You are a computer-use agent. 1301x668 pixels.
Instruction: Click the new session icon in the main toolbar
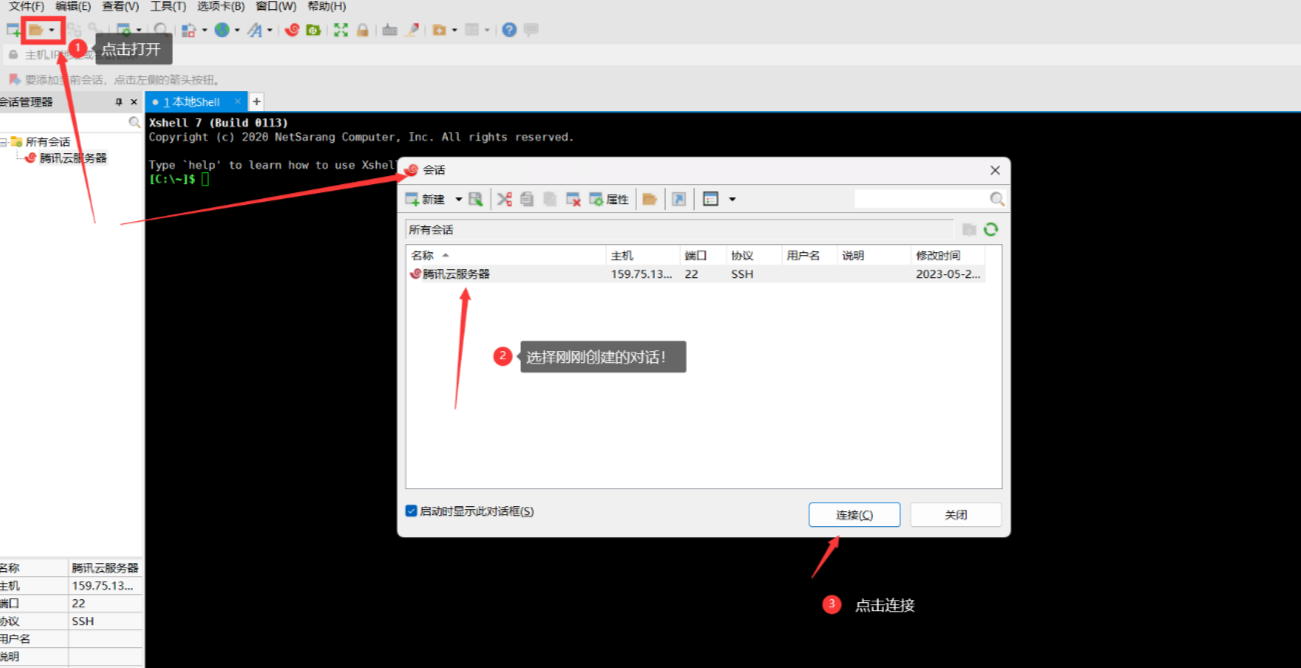(13, 30)
